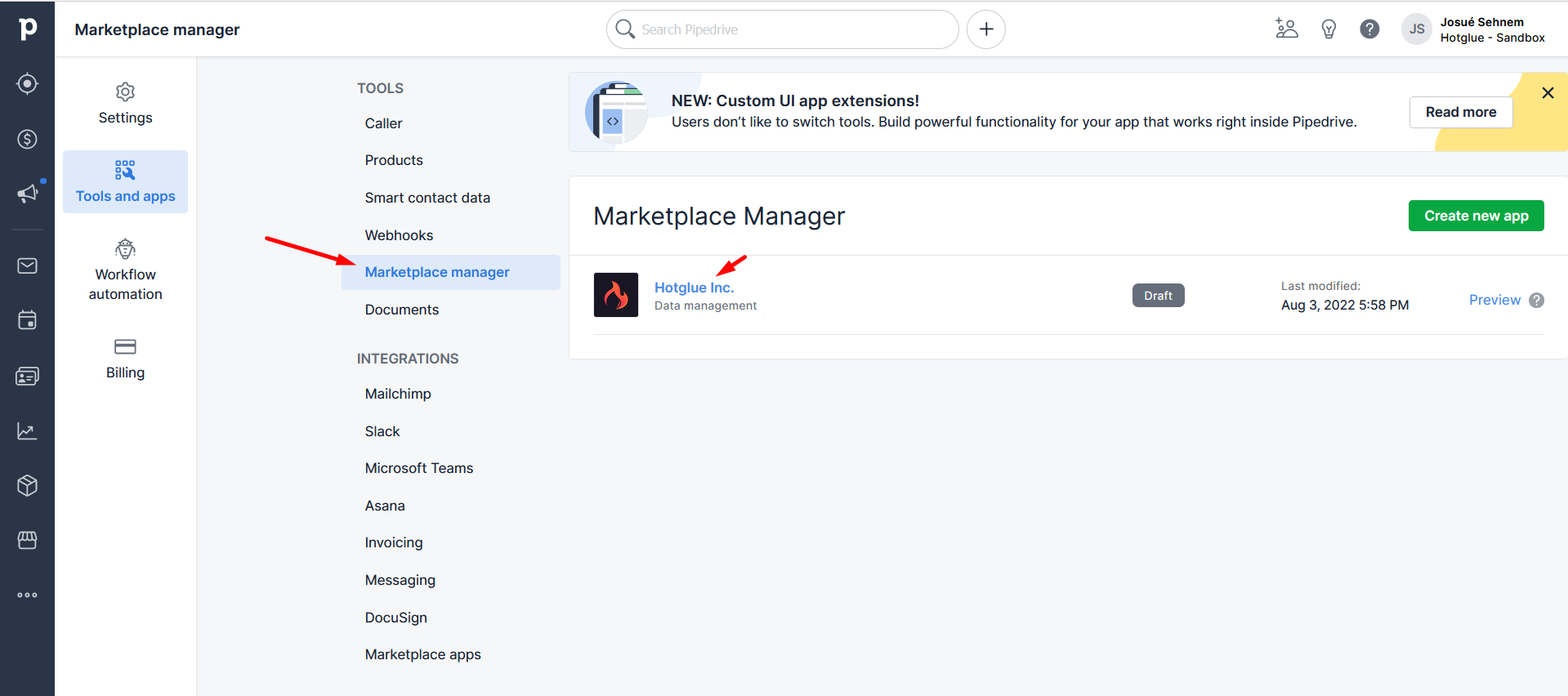Open Leads target icon in sidebar
Viewport: 1568px width, 696px height.
click(28, 84)
